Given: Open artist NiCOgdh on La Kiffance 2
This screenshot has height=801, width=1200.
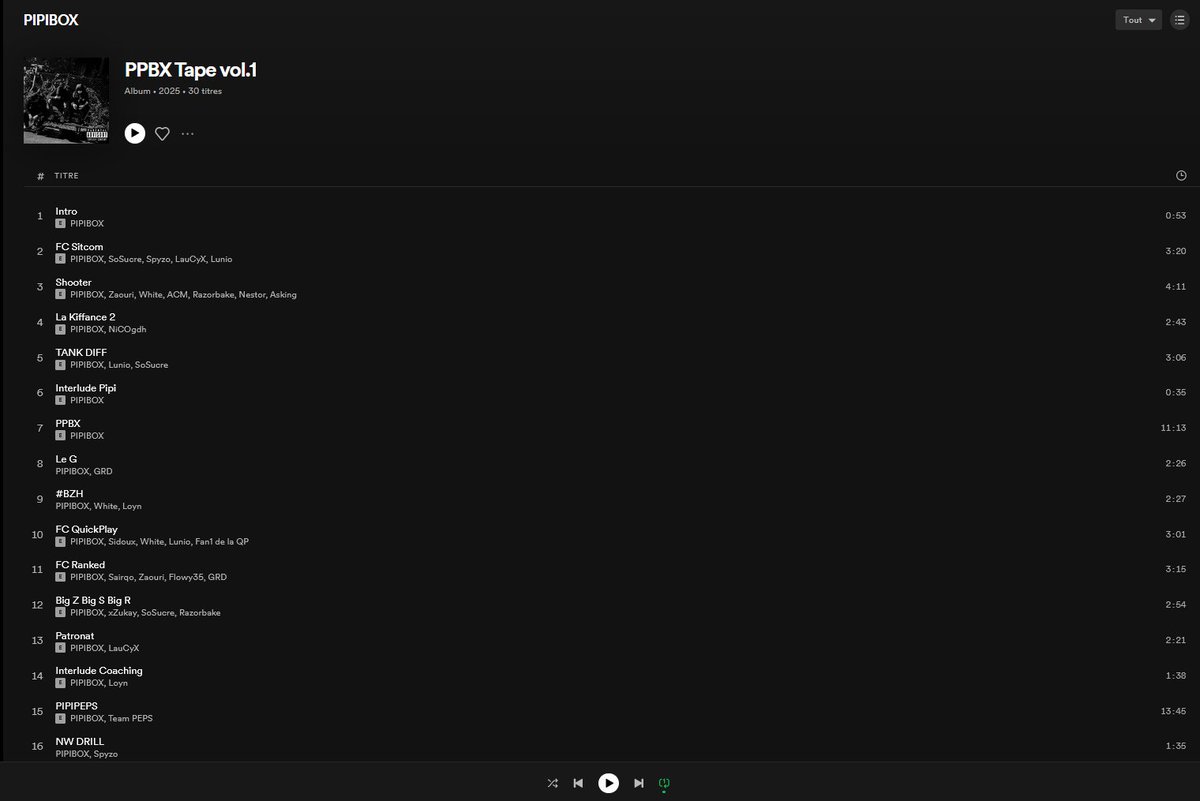Looking at the screenshot, I should (127, 329).
